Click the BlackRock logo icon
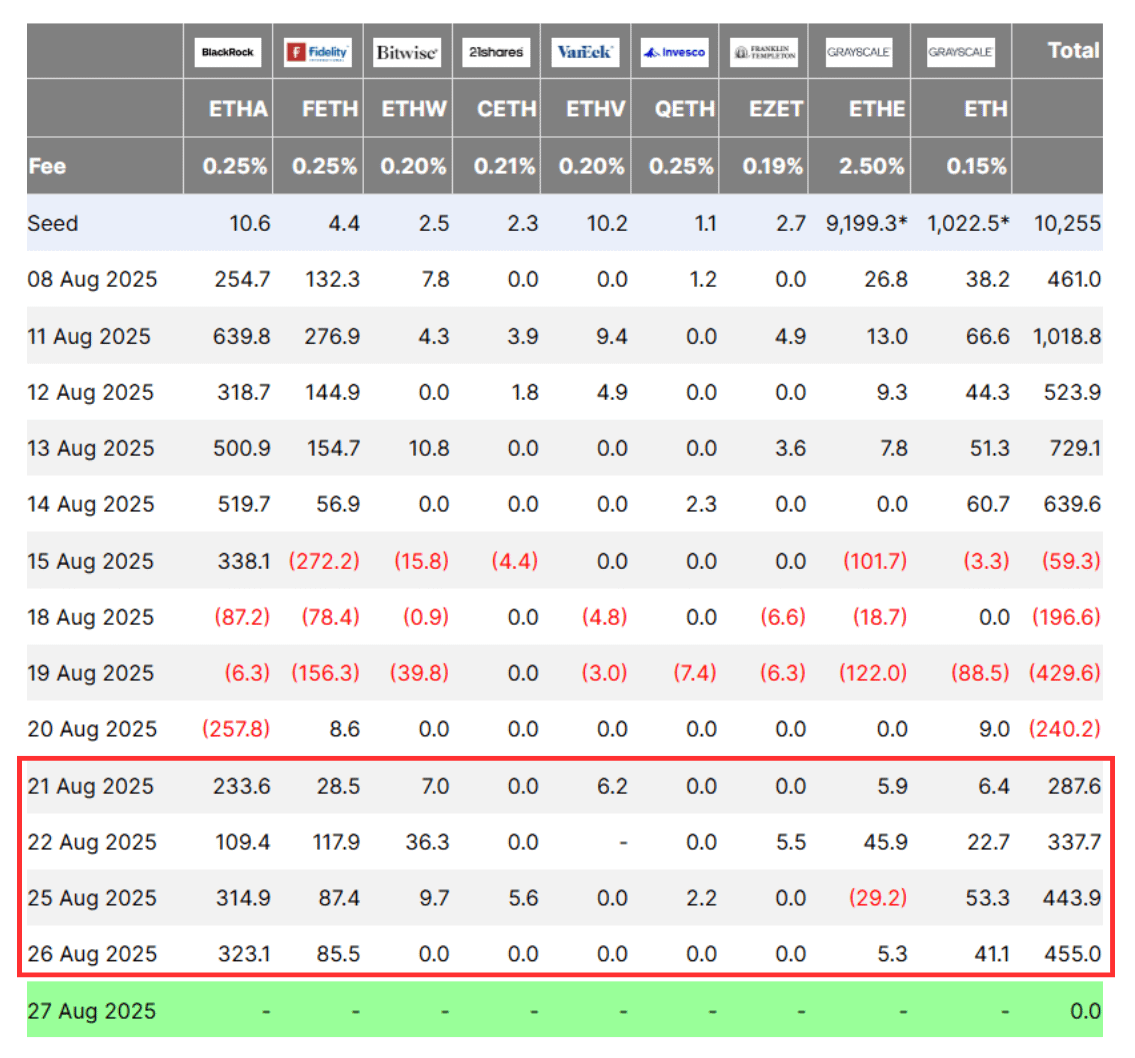This screenshot has height=1058, width=1135. (226, 51)
